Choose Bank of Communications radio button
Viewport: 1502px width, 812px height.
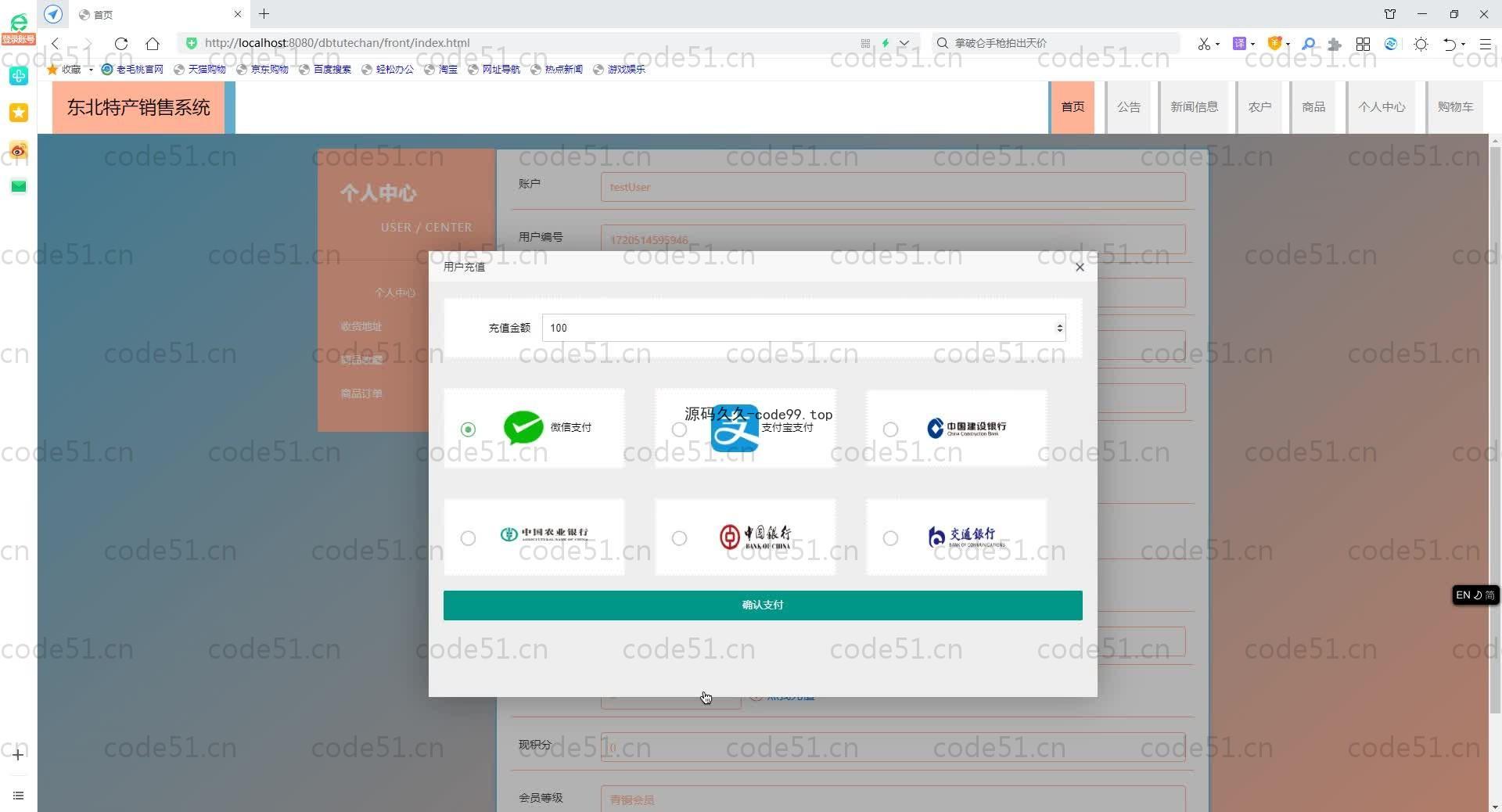pyautogui.click(x=890, y=538)
